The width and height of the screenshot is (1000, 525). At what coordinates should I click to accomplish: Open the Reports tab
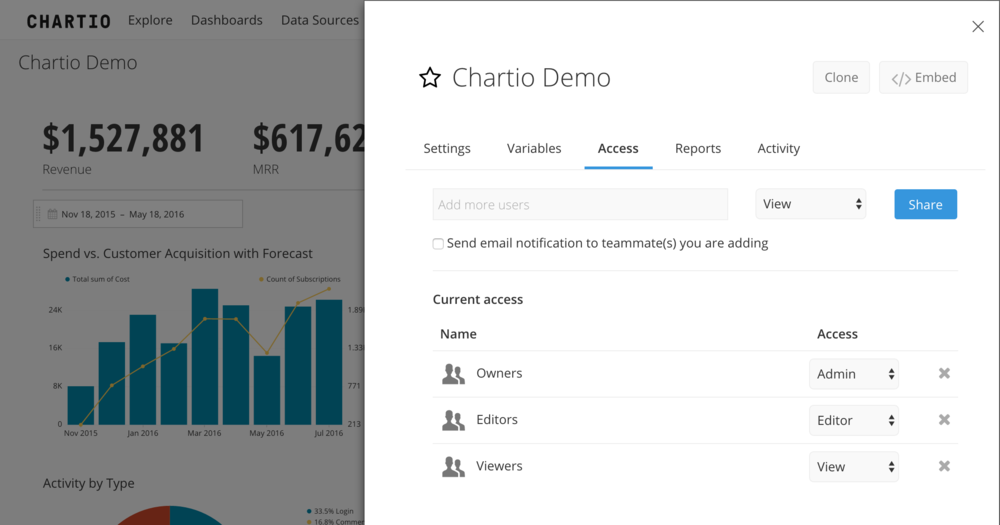click(698, 149)
